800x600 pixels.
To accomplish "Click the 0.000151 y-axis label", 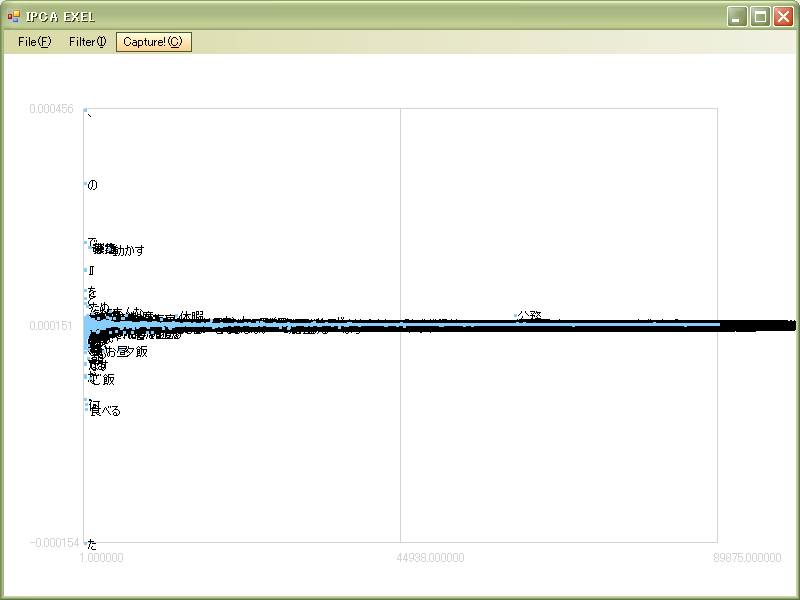I will pyautogui.click(x=52, y=326).
